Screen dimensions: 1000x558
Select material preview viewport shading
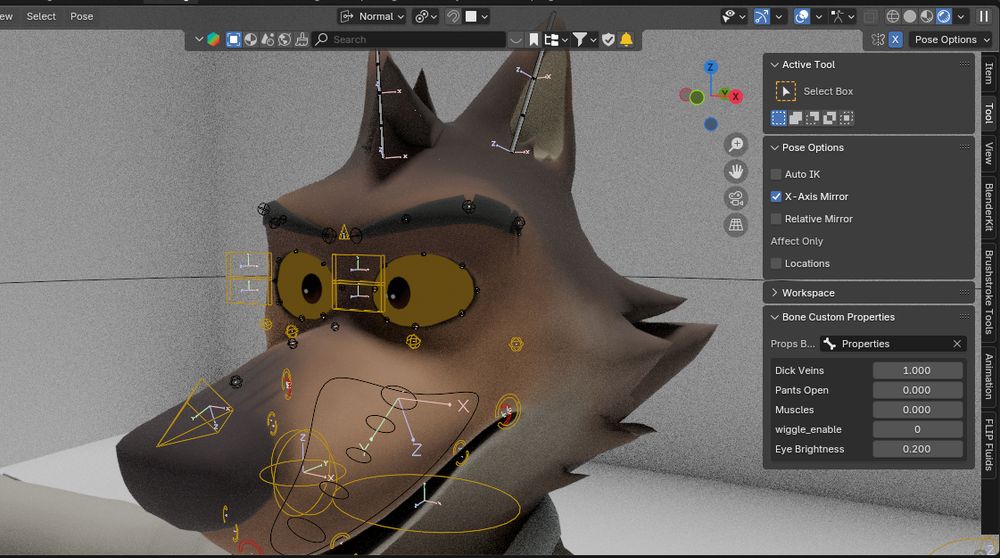pyautogui.click(x=927, y=17)
